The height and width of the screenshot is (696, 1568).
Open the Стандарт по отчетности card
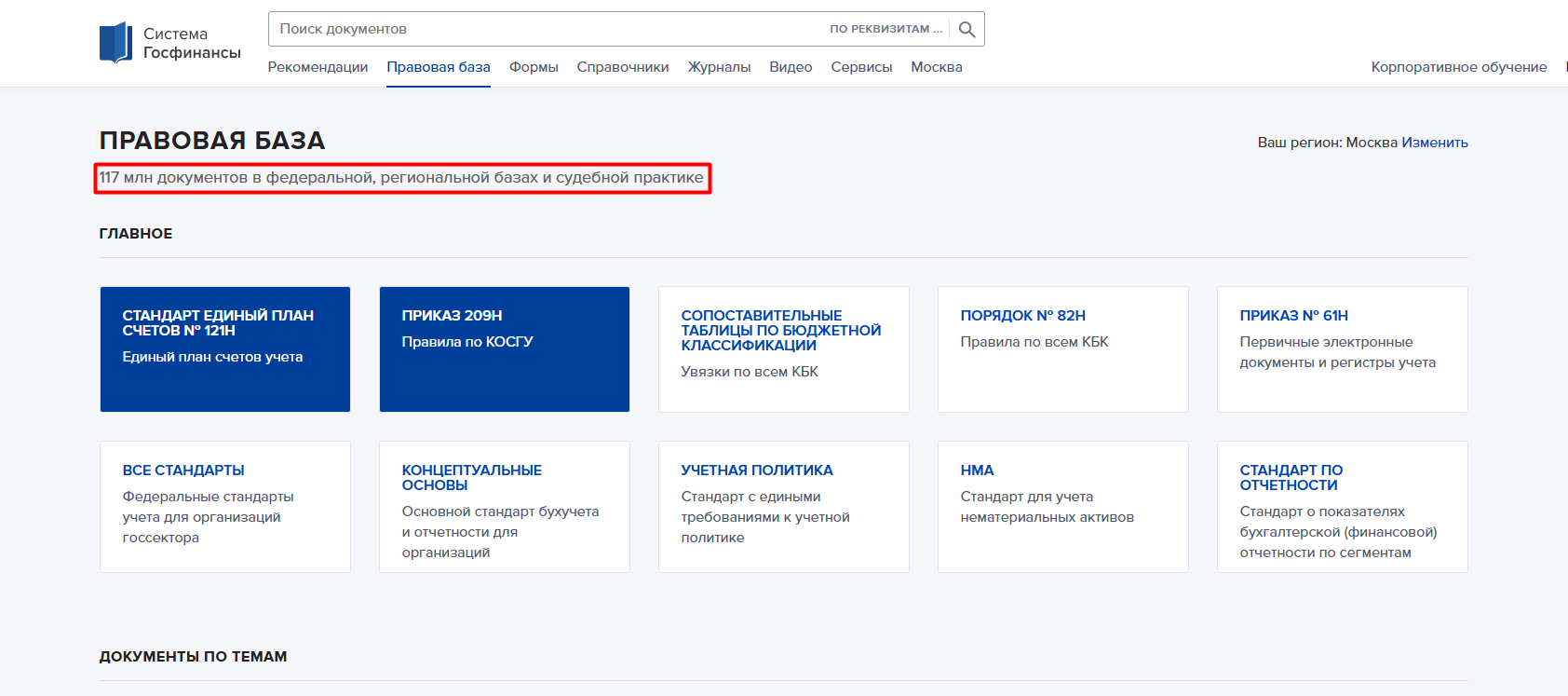[x=1343, y=507]
